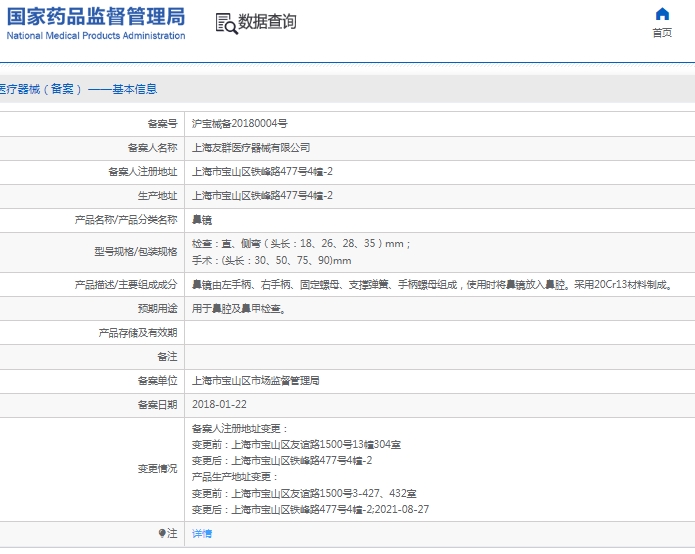Viewport: 695px width, 554px height.
Task: Select 变更前 address 友谊路1500号3-427、432室
Action: (304, 493)
